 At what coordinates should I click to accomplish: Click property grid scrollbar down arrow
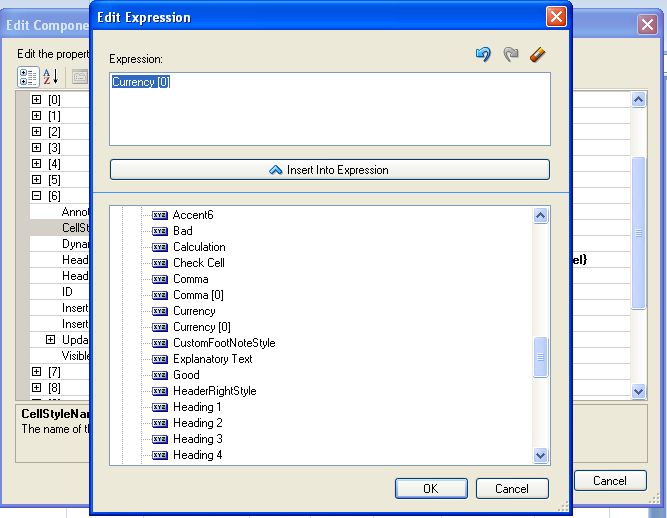638,391
